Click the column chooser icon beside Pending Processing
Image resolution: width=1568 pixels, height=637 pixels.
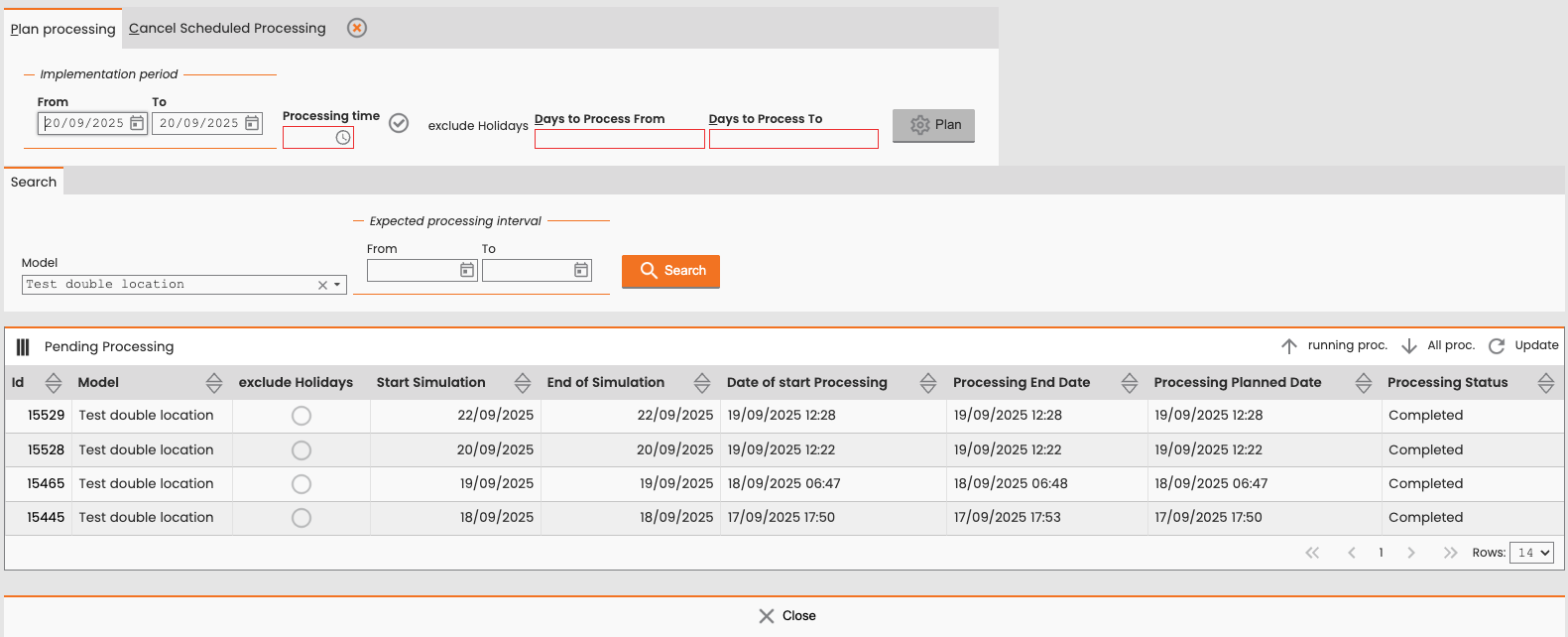pos(23,346)
